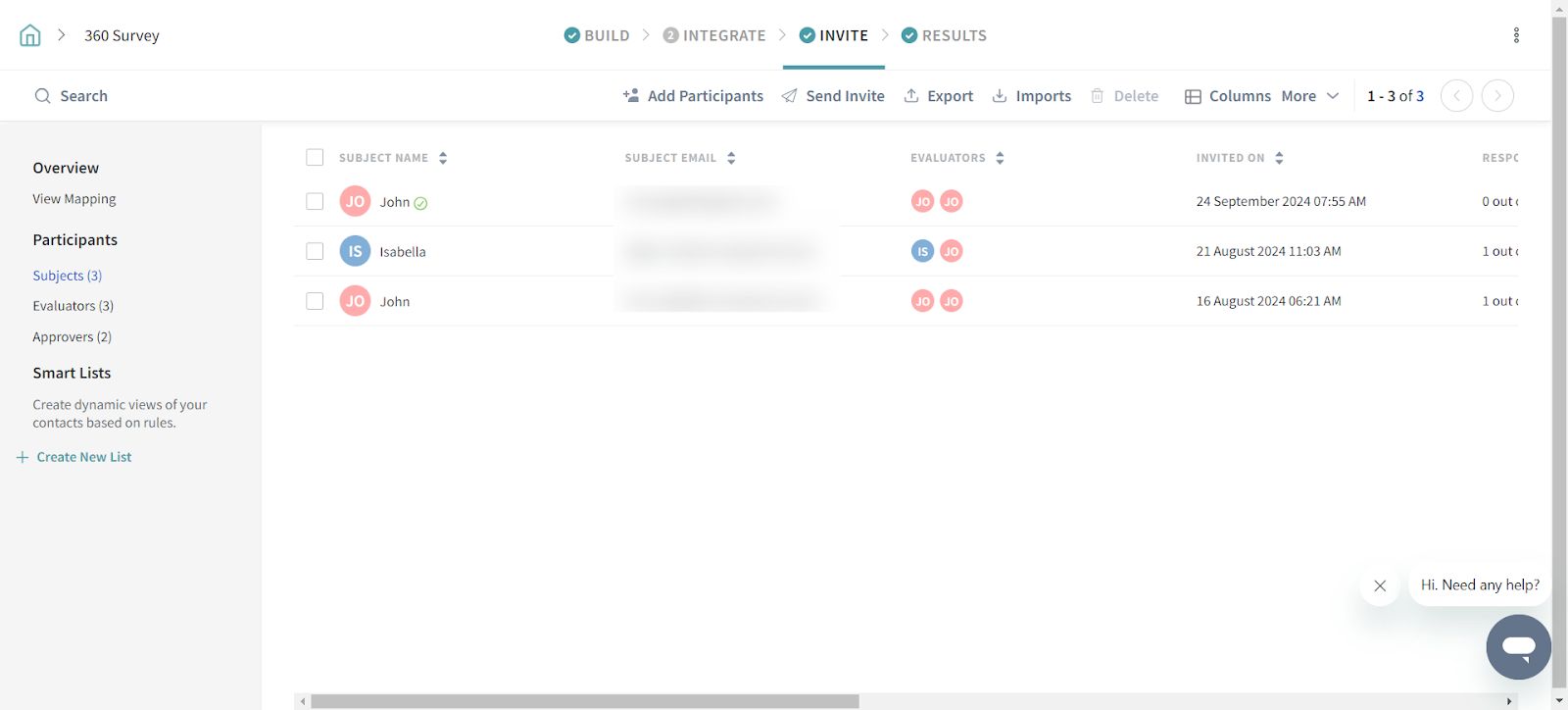1568x710 pixels.
Task: Open the Columns layout selector
Action: coord(1228,96)
